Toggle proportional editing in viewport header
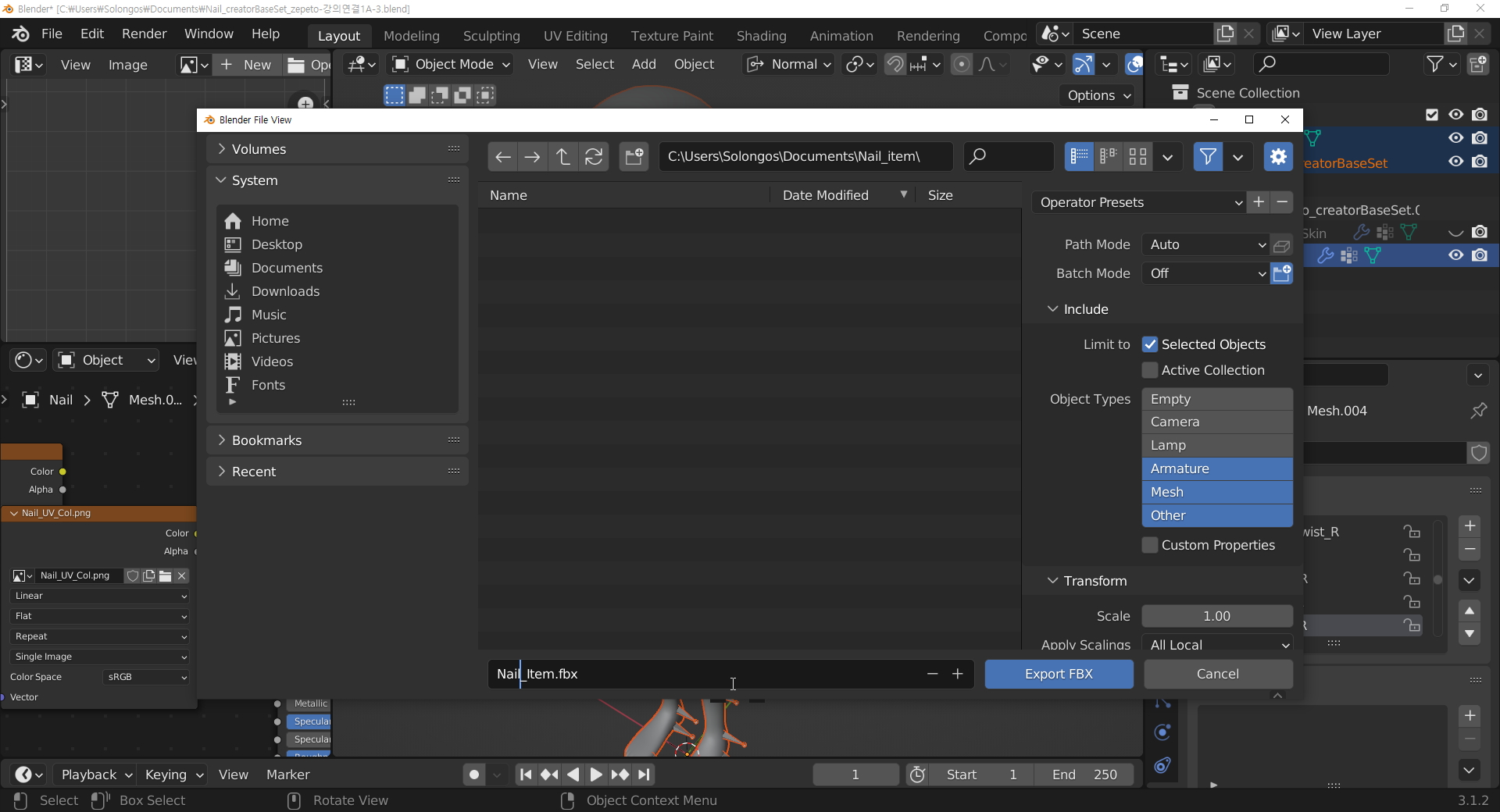The width and height of the screenshot is (1500, 812). [962, 65]
